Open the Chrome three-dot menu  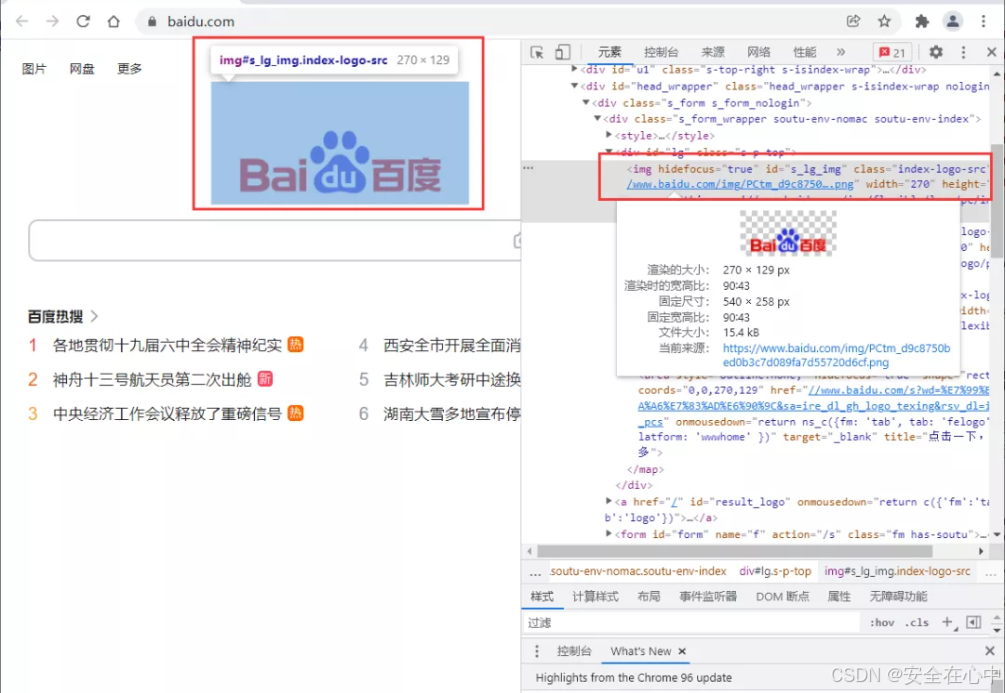coord(983,21)
